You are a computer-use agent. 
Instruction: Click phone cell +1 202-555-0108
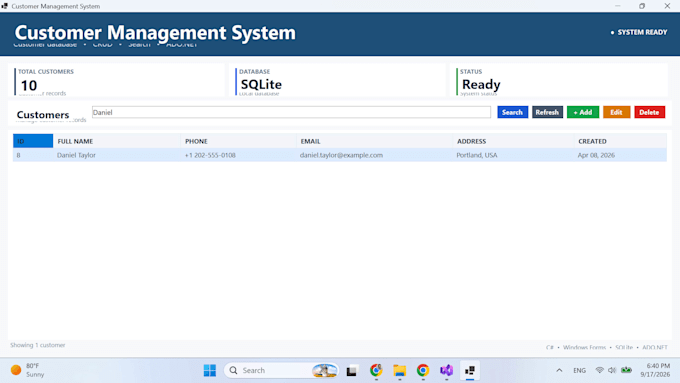coord(238,155)
